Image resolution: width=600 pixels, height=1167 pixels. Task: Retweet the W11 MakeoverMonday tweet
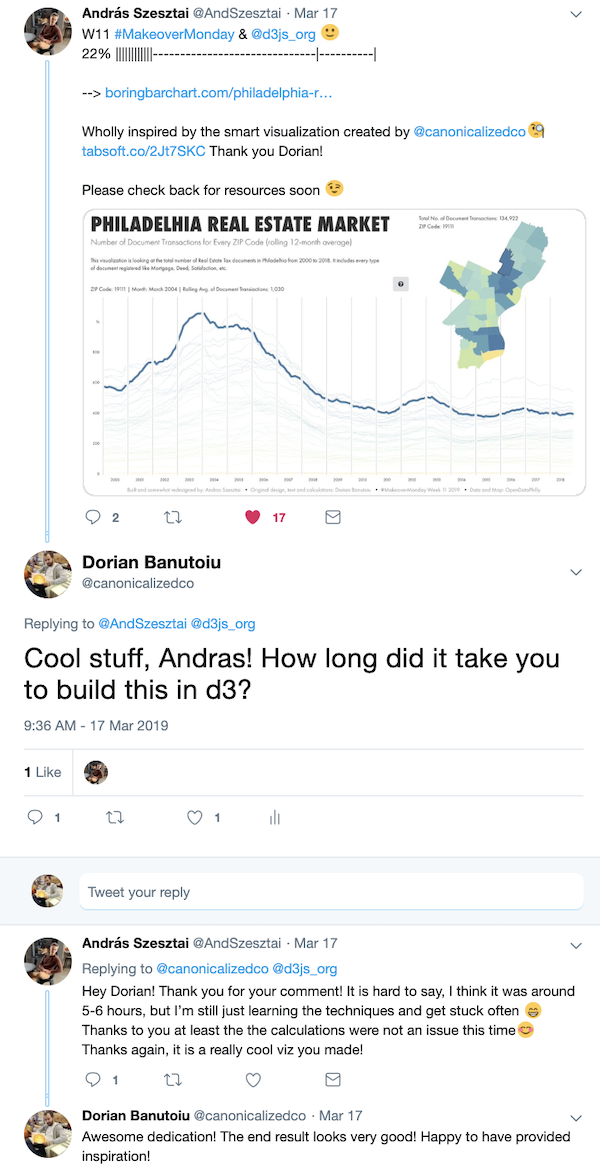[x=172, y=517]
